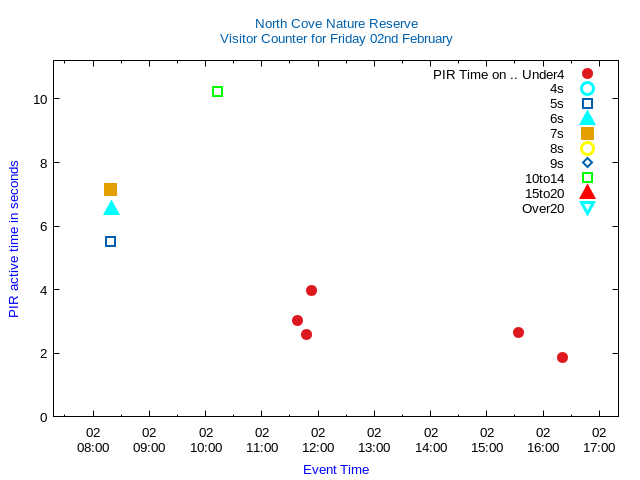Select the orange square data point near 7 seconds

(x=110, y=190)
